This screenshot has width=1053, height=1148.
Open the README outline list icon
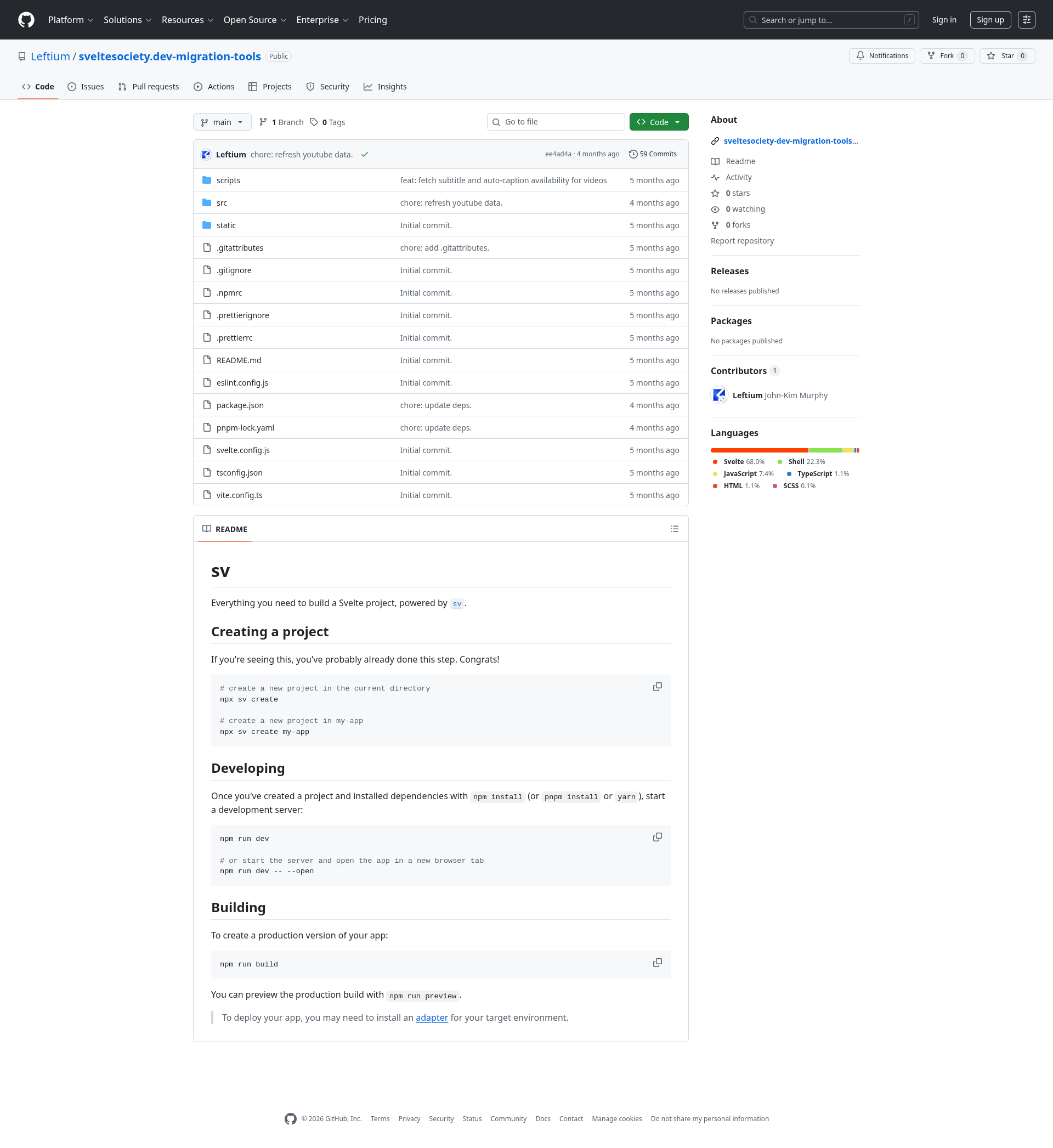[x=674, y=529]
